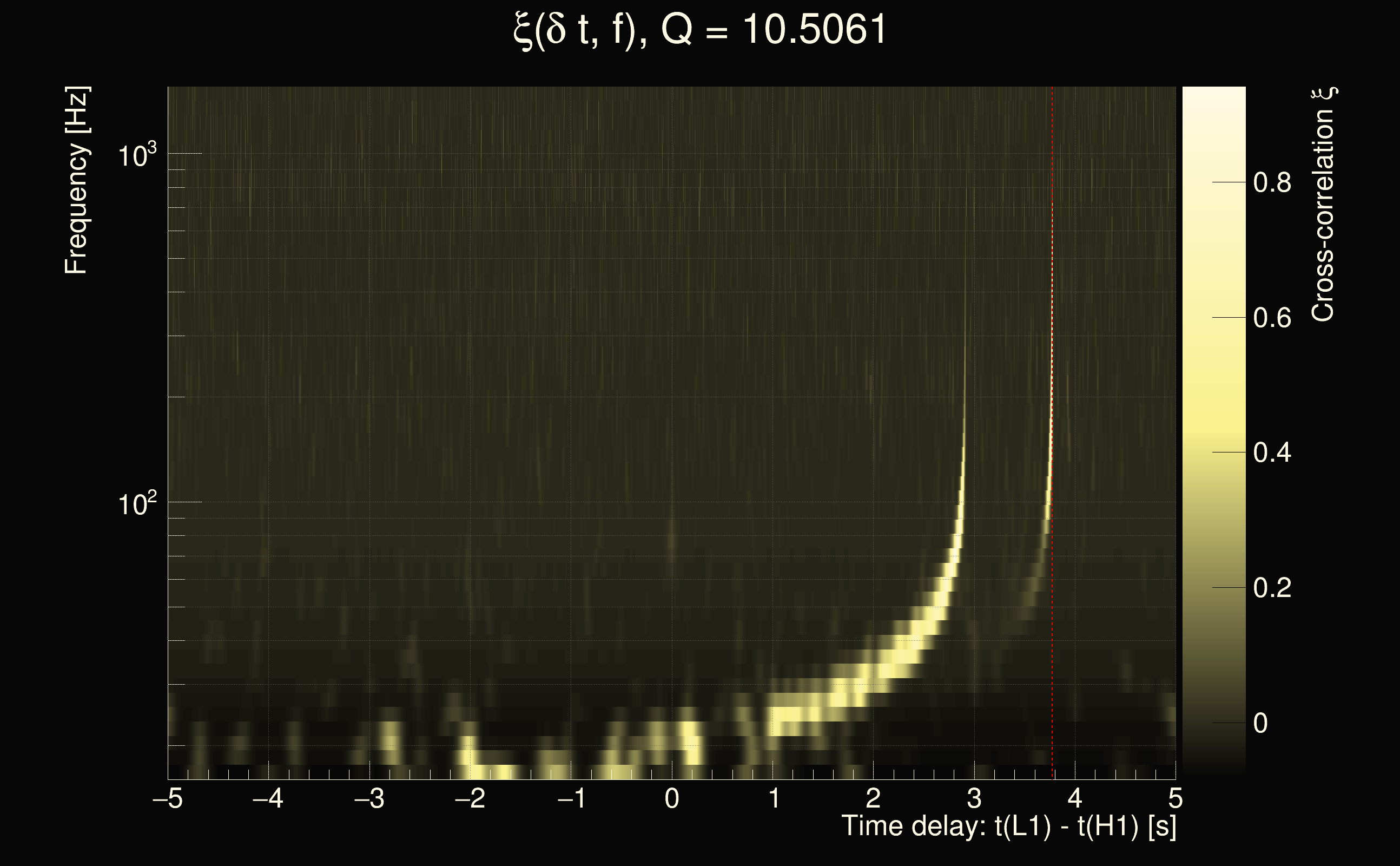Screen dimensions: 1400x866
Task: Click the 0 colorbar tick label
Action: click(x=1260, y=724)
